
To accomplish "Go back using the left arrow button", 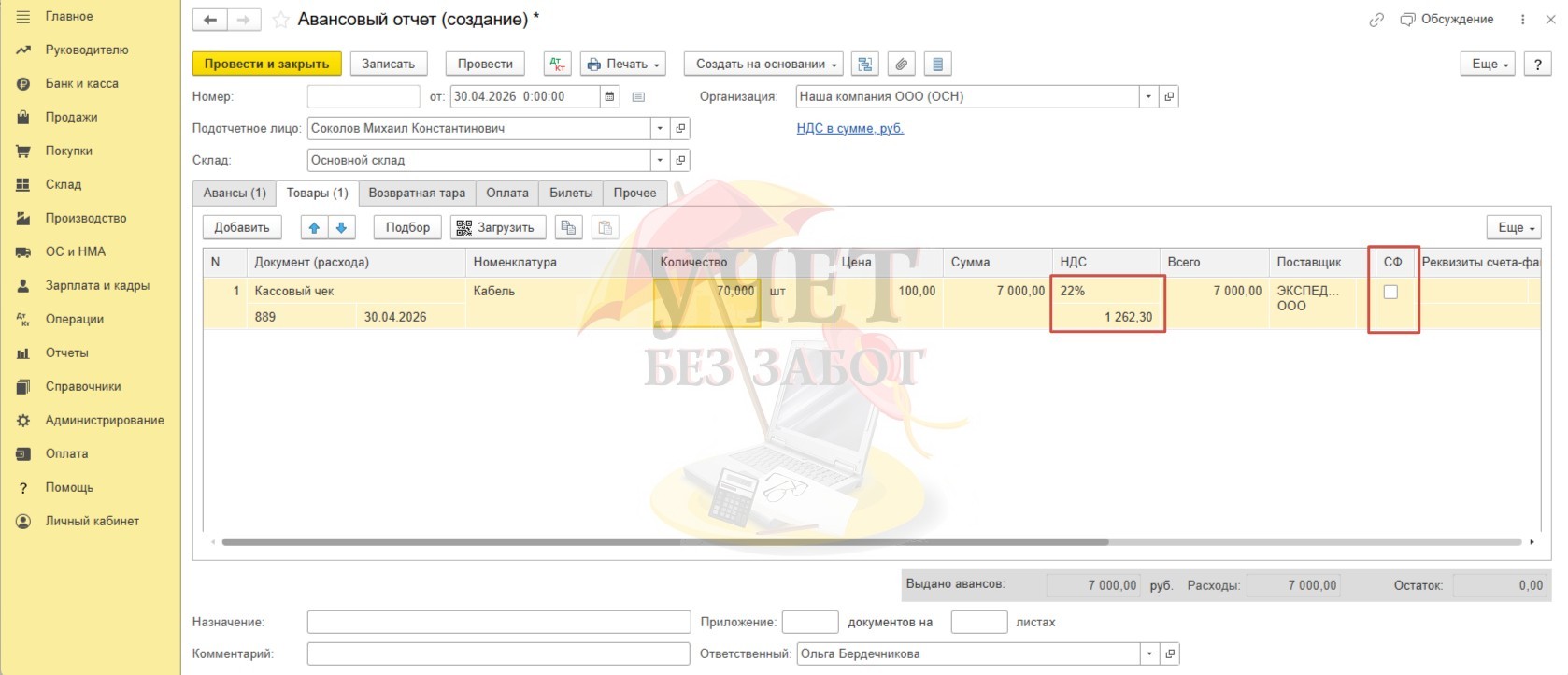I will tap(210, 20).
